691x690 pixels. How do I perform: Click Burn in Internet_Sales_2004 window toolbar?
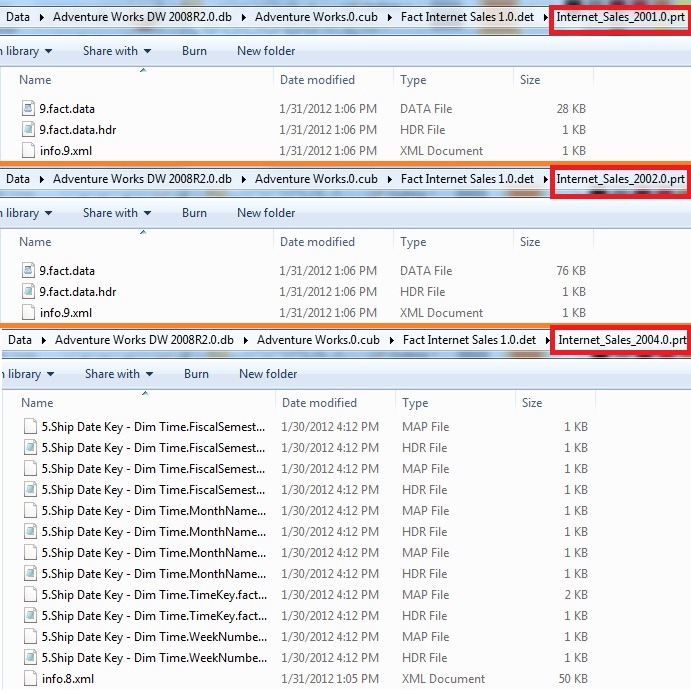coord(196,374)
